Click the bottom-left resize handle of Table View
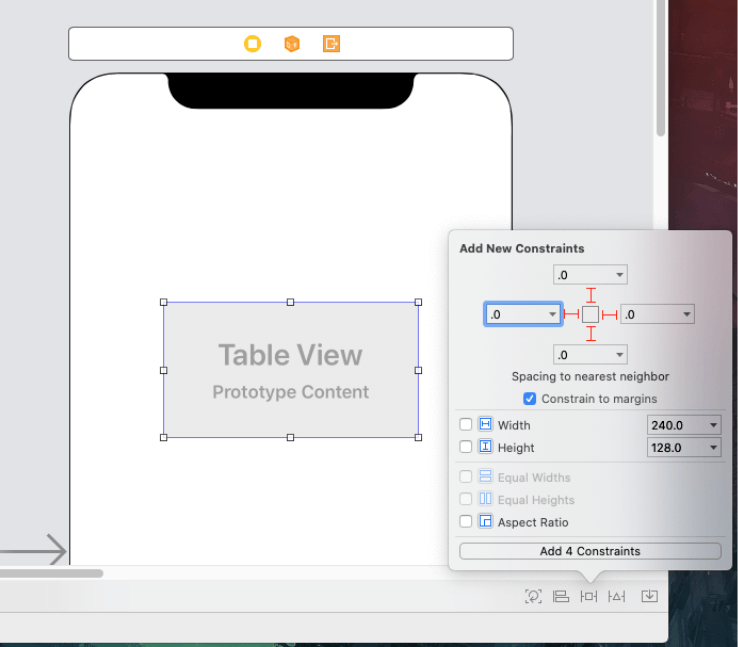 (x=163, y=438)
